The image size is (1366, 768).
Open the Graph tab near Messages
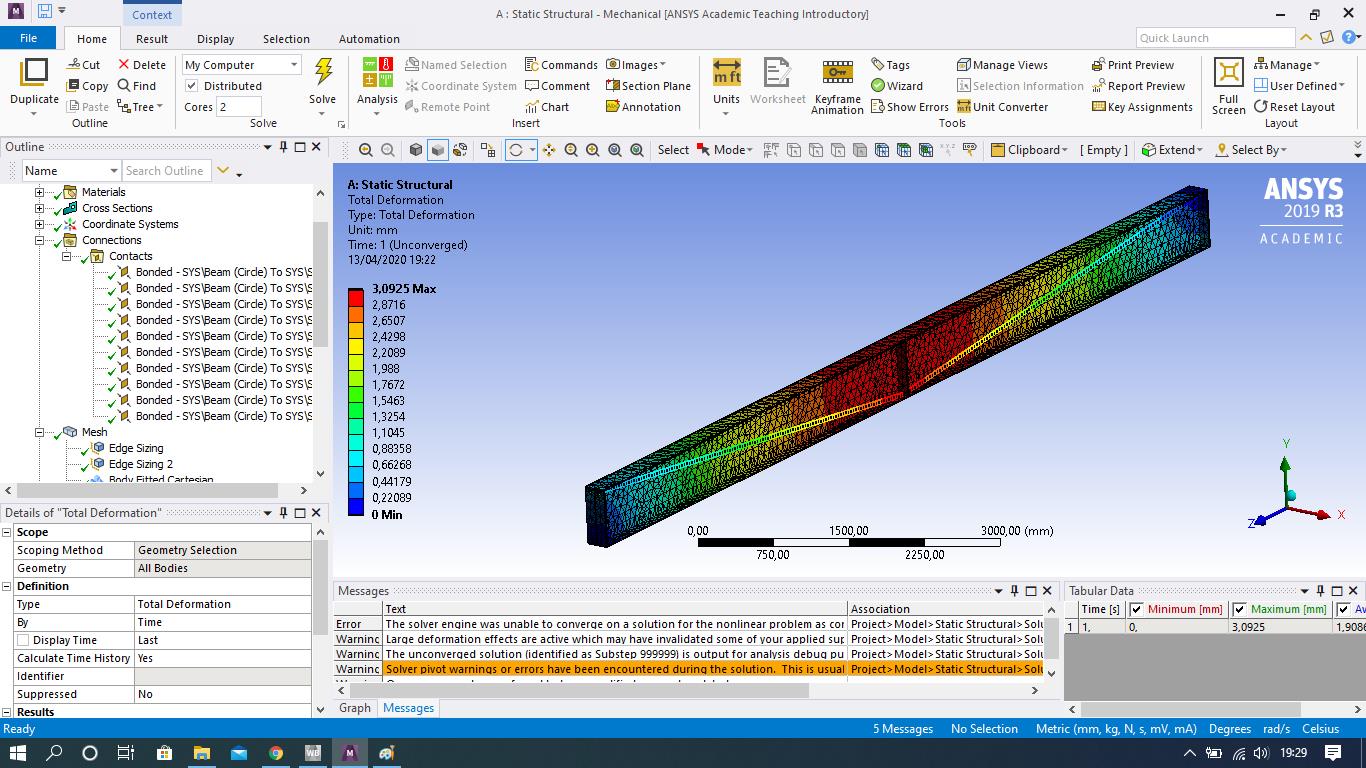tap(355, 707)
